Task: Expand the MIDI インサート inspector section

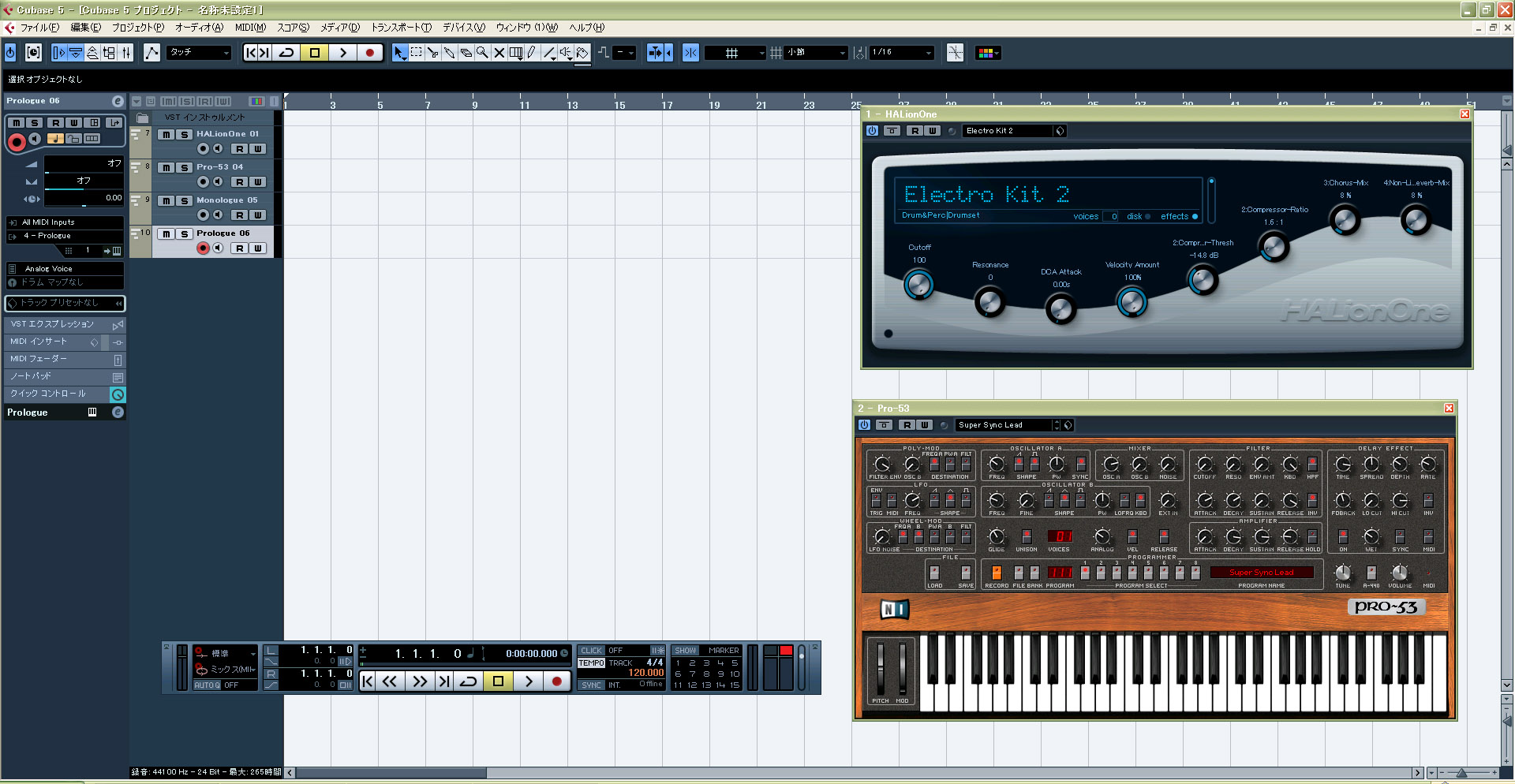Action: [x=65, y=342]
